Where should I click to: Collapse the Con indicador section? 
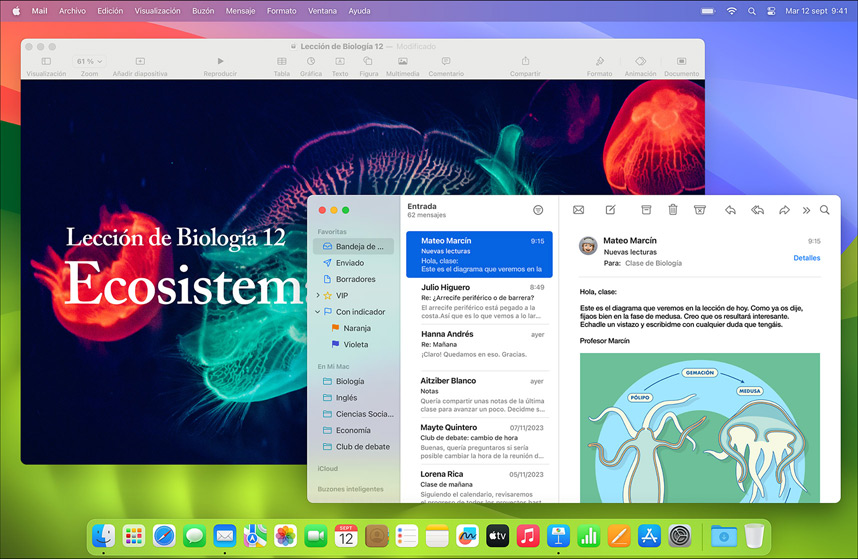(318, 312)
